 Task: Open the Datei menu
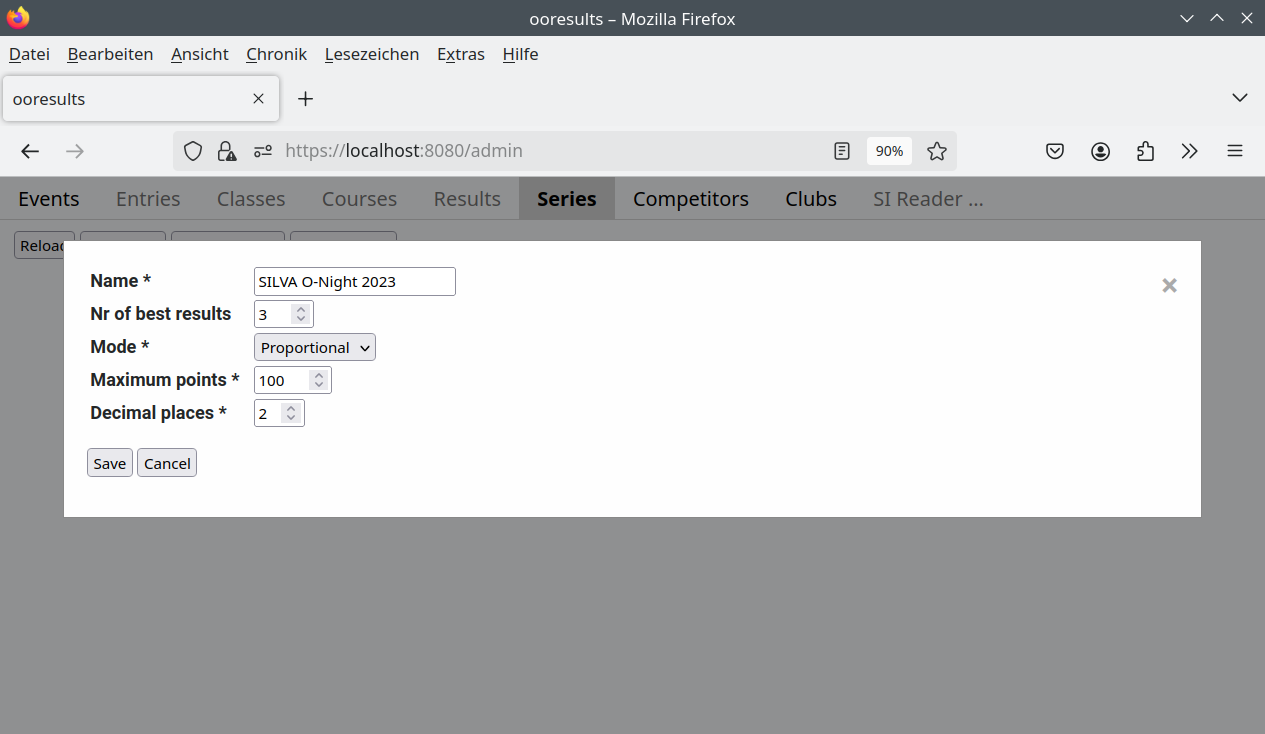(x=29, y=54)
